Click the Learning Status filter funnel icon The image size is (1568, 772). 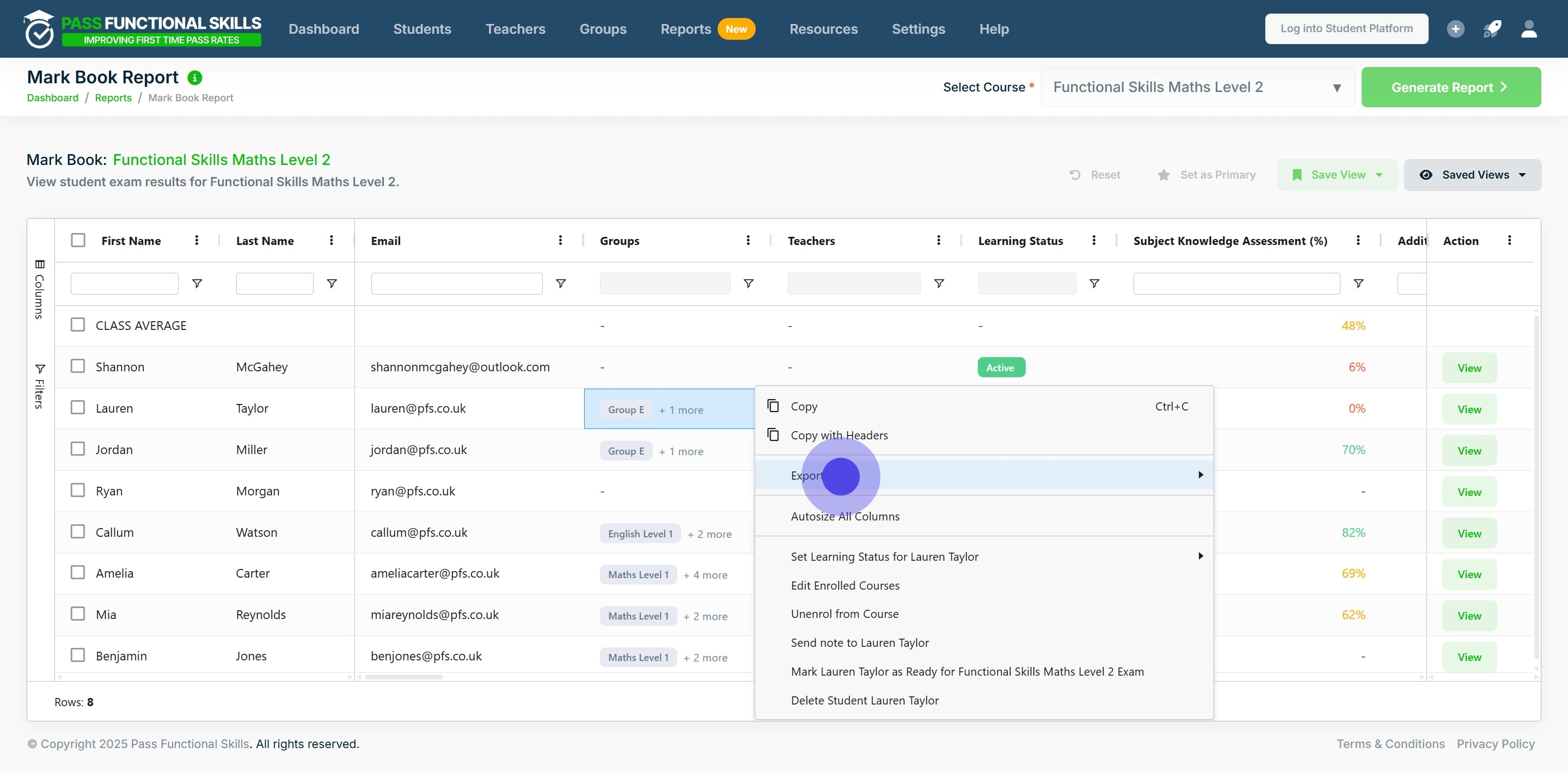(1094, 284)
